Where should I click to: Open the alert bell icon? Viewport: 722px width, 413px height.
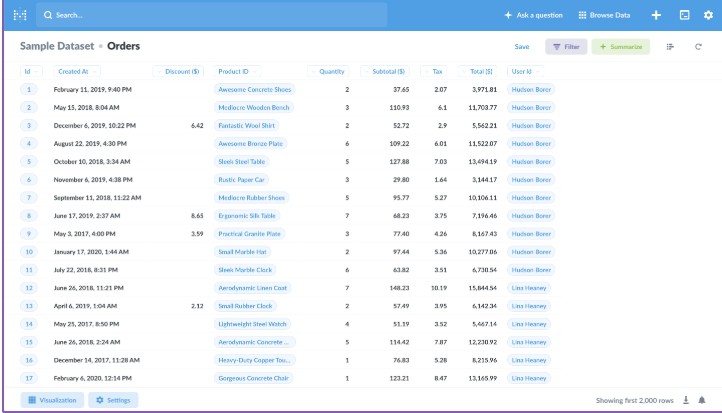pos(701,400)
